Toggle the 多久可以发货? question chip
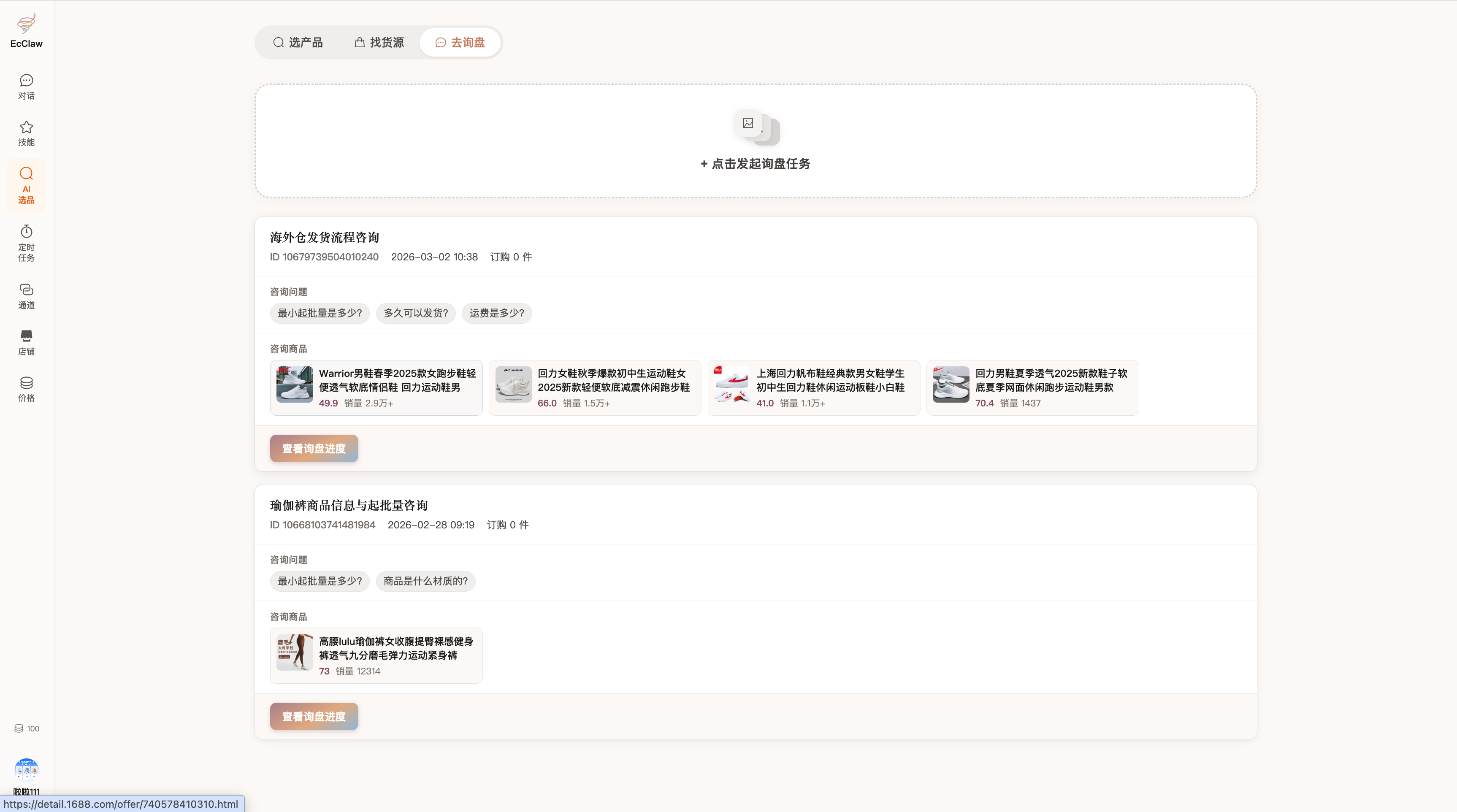 [x=416, y=313]
